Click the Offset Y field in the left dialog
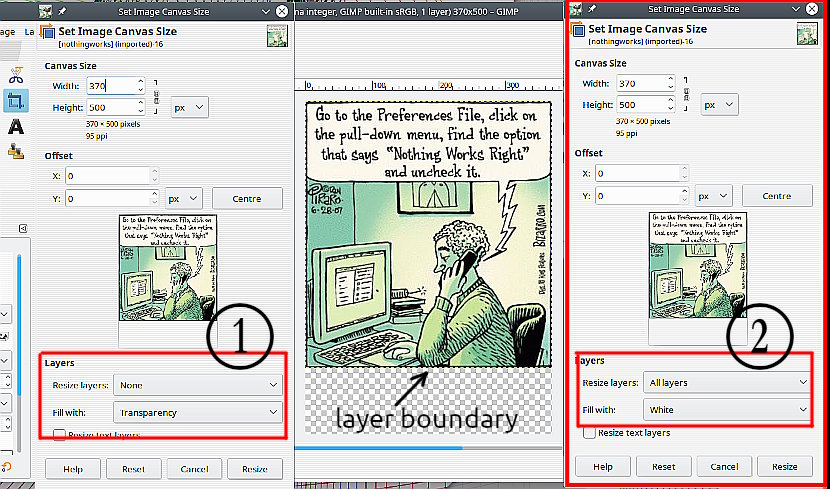The width and height of the screenshot is (830, 489). [x=108, y=199]
